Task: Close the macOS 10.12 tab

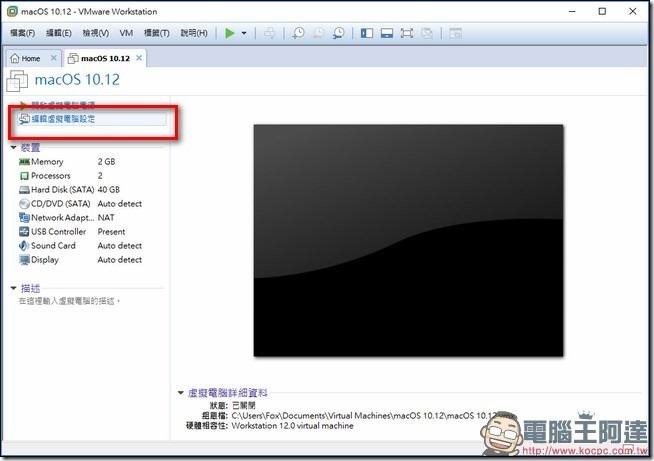Action: click(140, 58)
